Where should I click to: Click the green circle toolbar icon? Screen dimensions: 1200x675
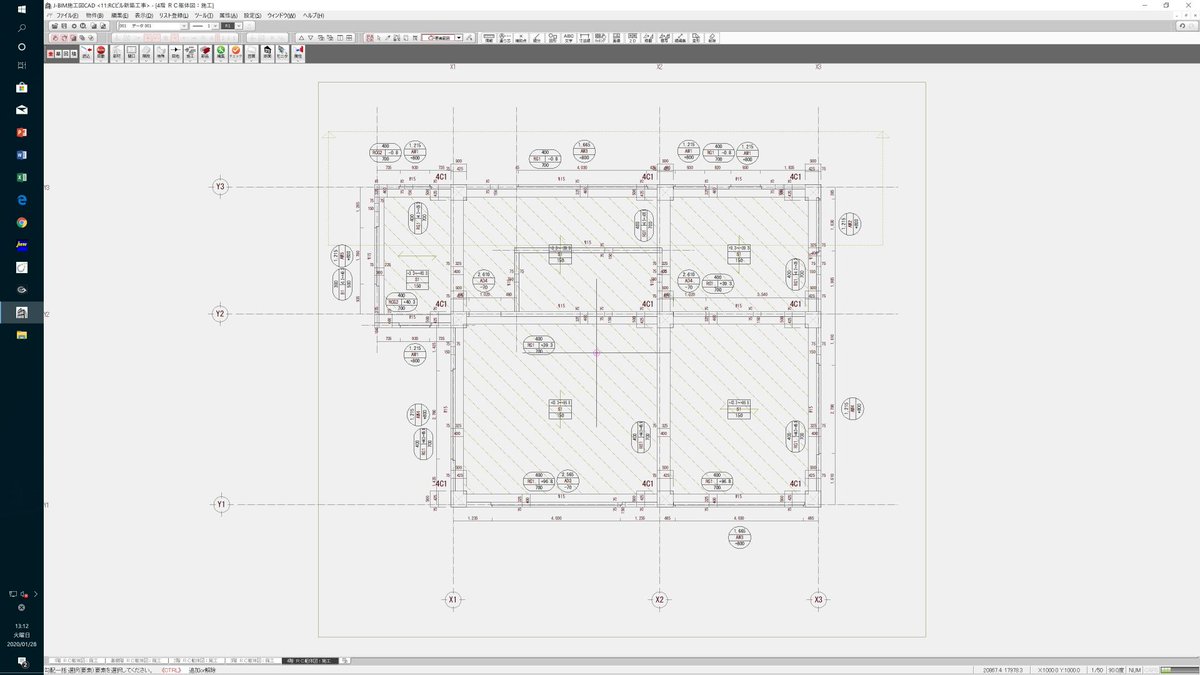pyautogui.click(x=221, y=52)
